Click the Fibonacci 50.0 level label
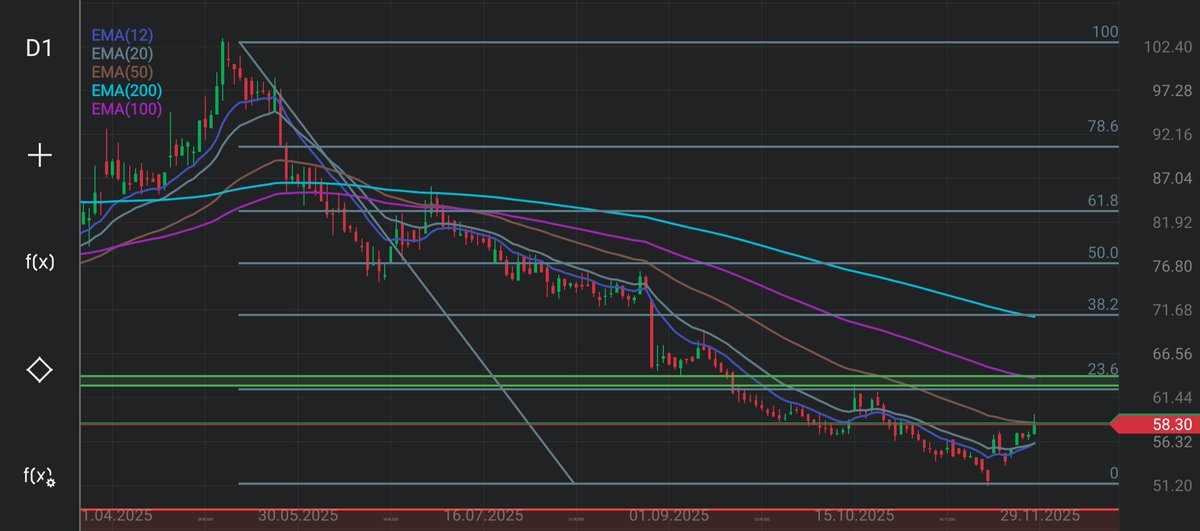The height and width of the screenshot is (531, 1200). pyautogui.click(x=1103, y=254)
